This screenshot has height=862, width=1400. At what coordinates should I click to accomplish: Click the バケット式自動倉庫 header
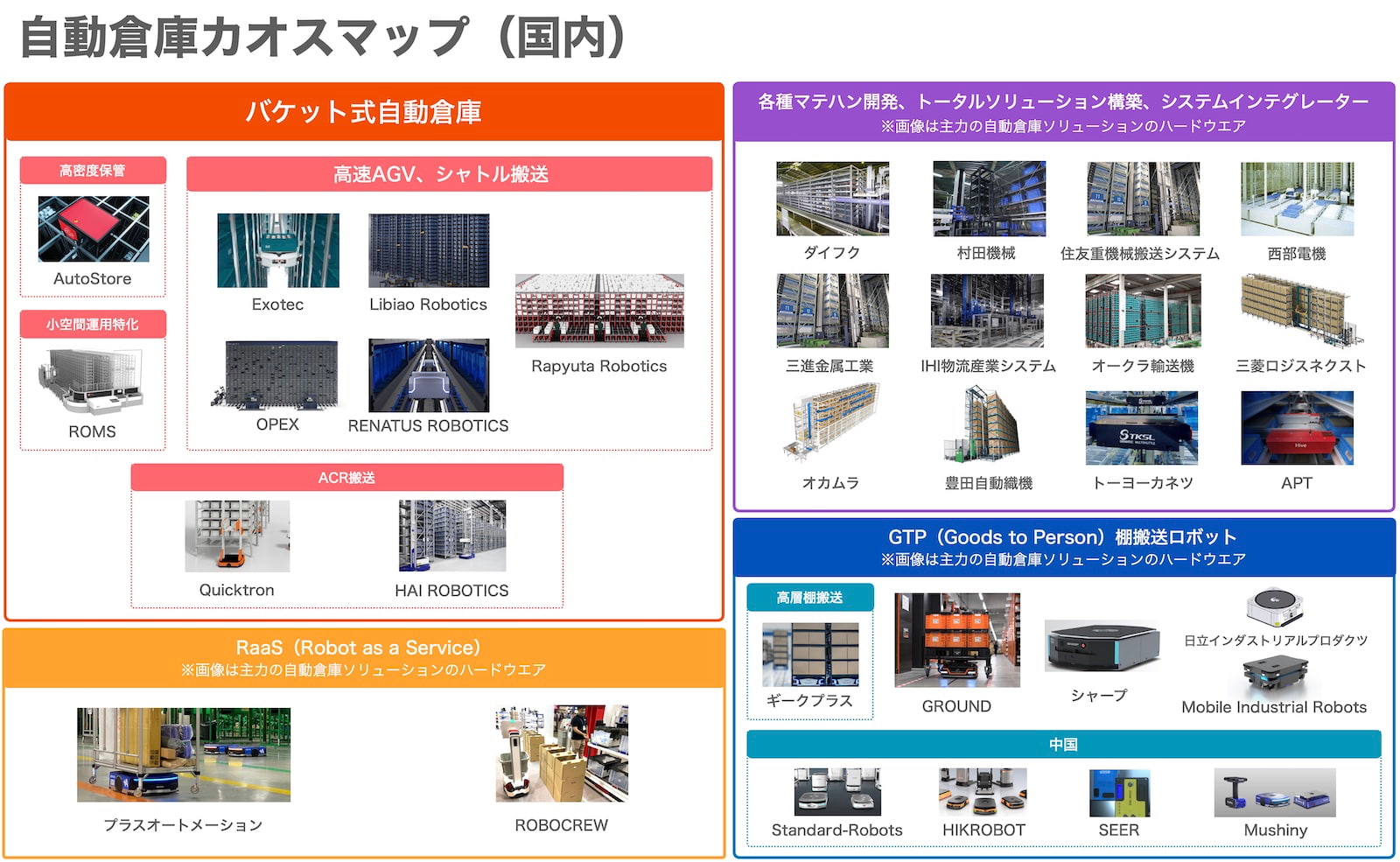click(364, 112)
